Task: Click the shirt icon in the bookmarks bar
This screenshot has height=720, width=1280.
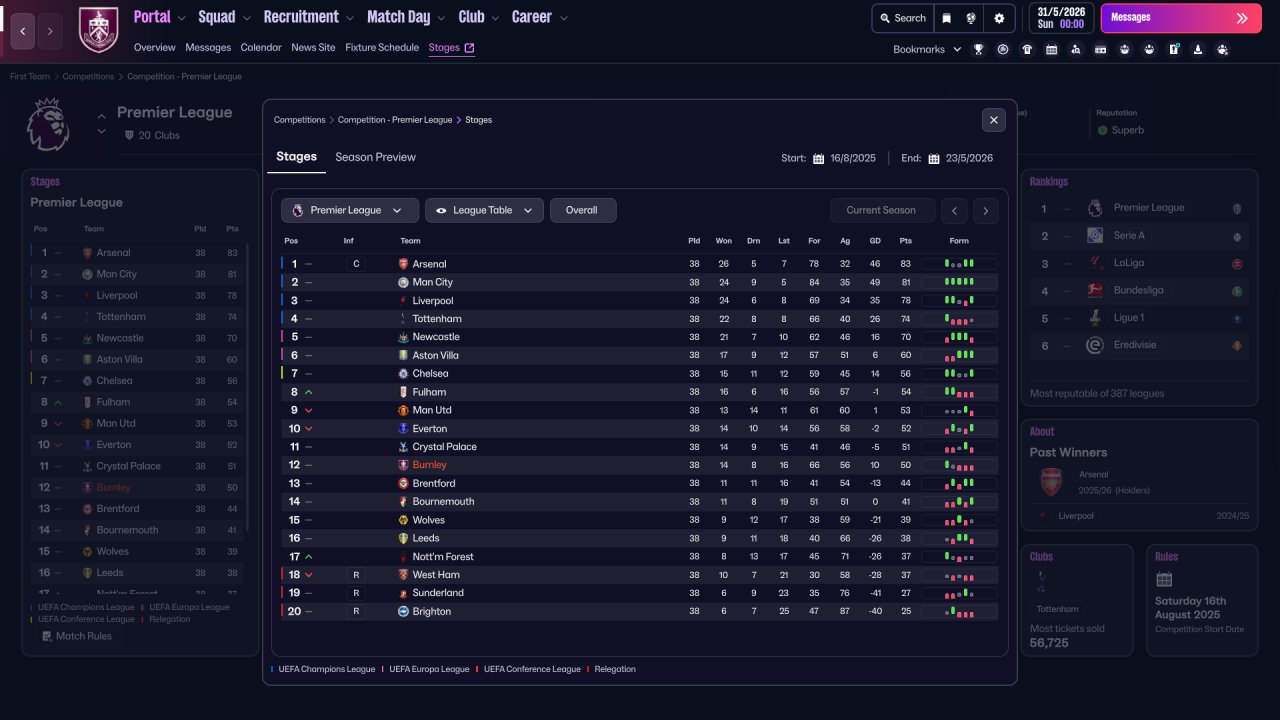Action: 1027,49
